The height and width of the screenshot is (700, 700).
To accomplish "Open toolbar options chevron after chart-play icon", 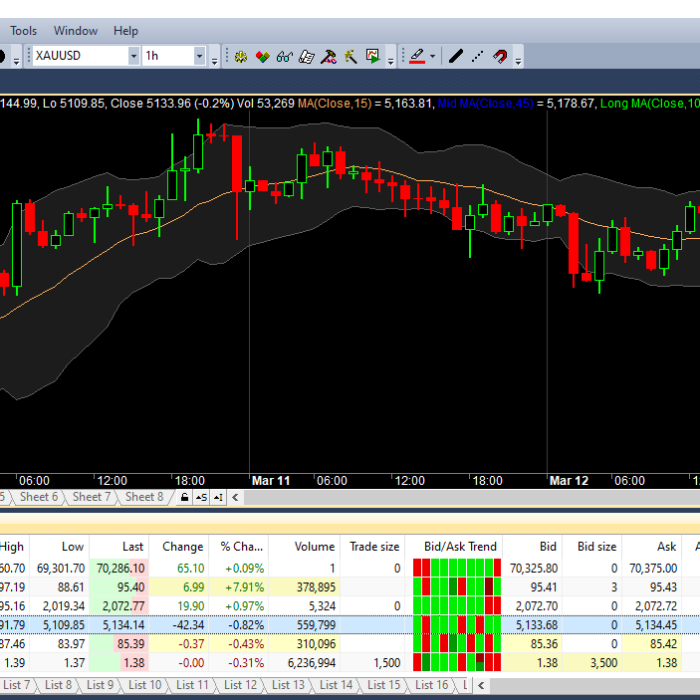I will (x=391, y=61).
